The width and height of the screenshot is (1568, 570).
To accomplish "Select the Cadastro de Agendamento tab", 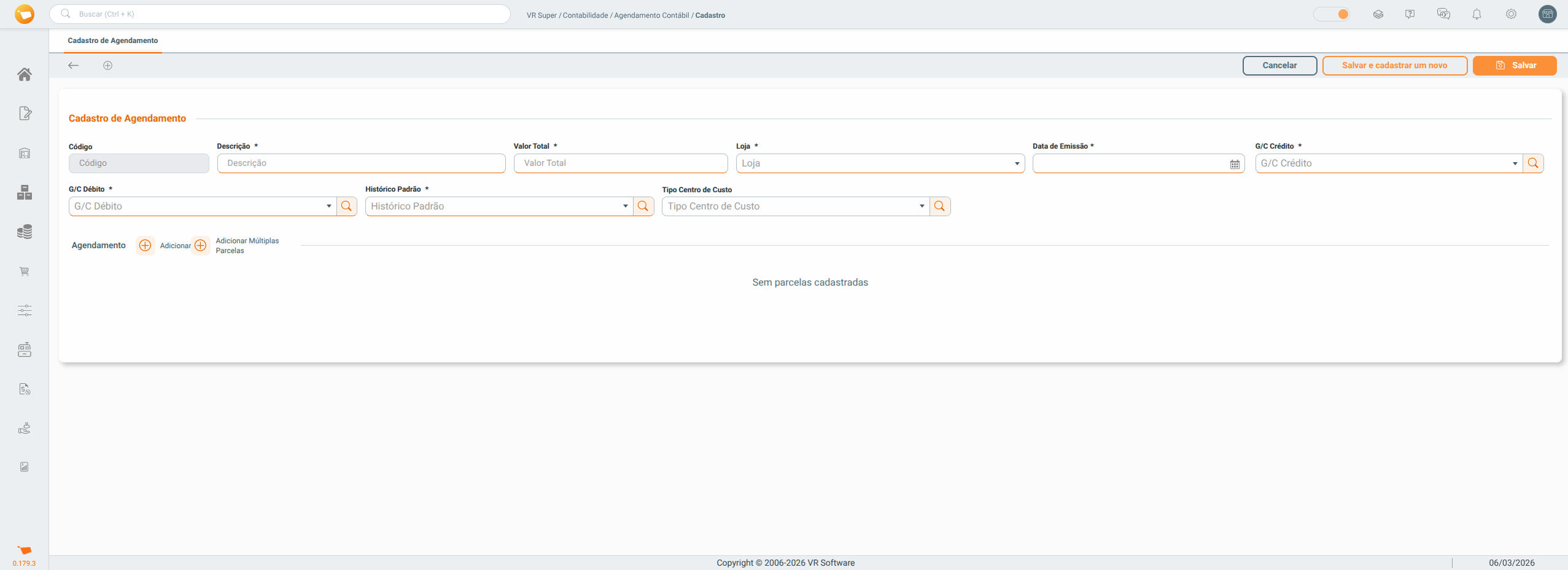I will (x=113, y=41).
